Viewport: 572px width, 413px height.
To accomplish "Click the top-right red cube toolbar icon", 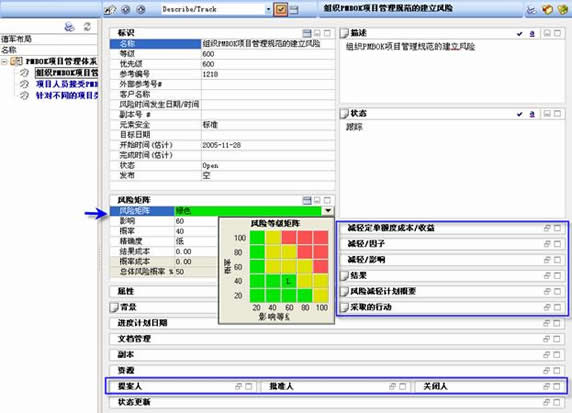I will 547,9.
